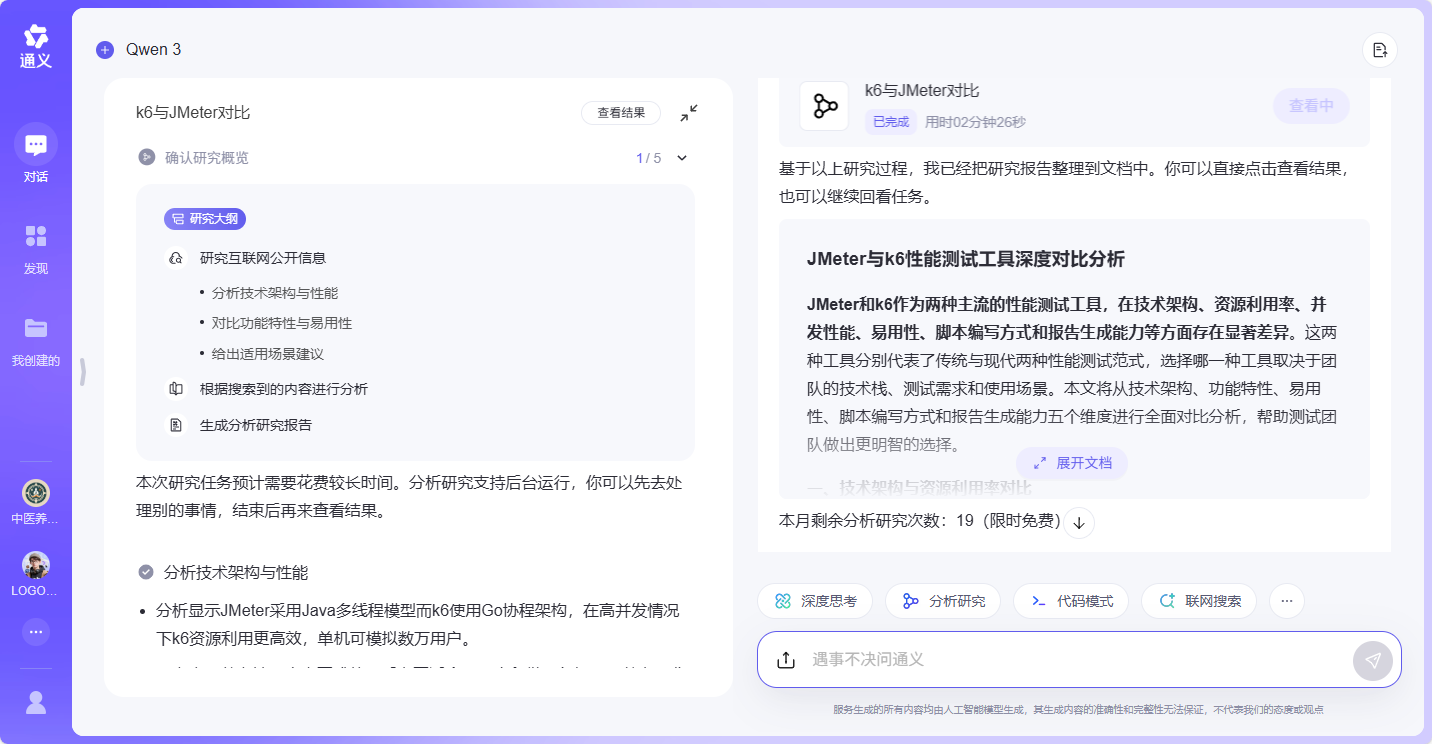
Task: Enable 联网搜索 web search
Action: click(x=1199, y=601)
